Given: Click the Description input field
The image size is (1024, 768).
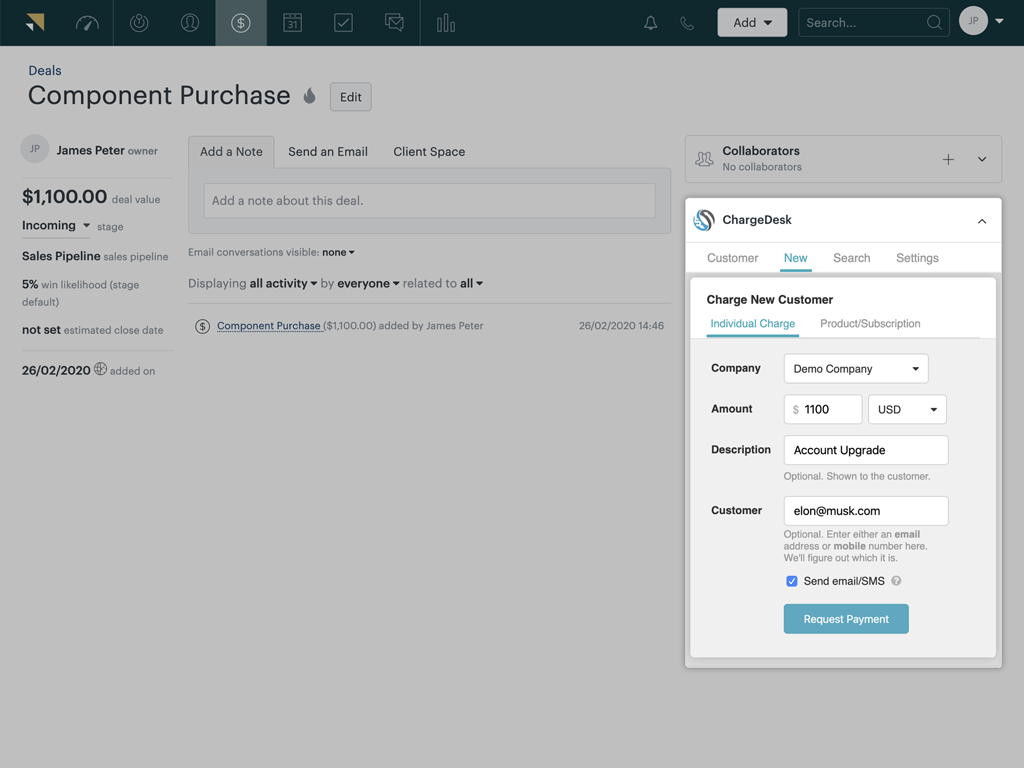Looking at the screenshot, I should tap(865, 450).
